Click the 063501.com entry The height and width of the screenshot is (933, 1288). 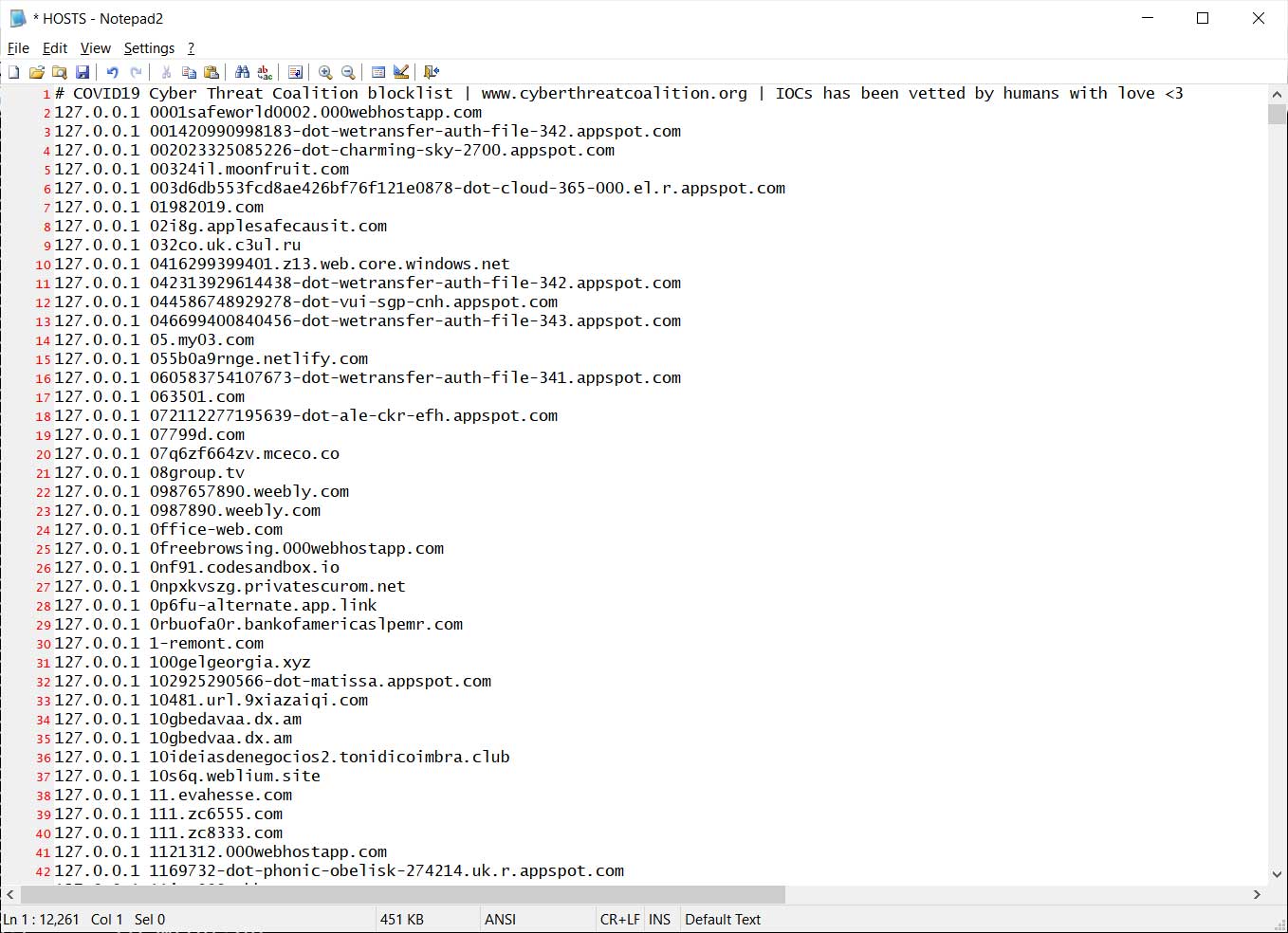(197, 396)
